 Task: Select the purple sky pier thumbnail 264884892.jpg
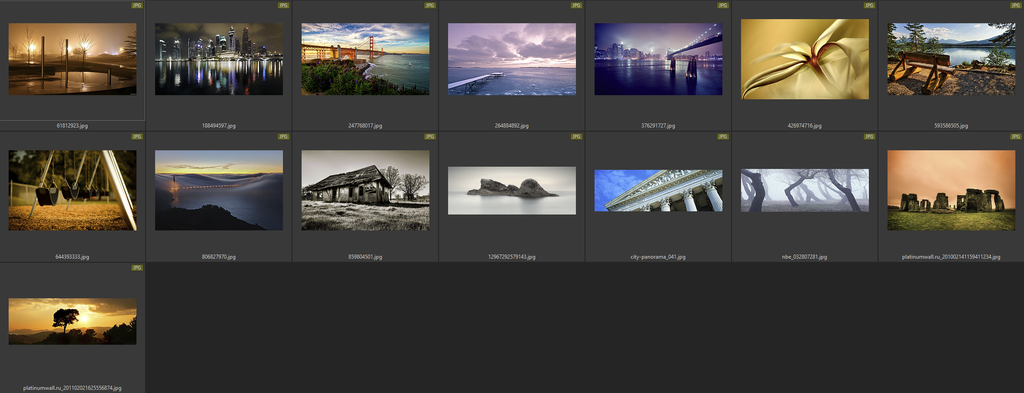[x=512, y=59]
